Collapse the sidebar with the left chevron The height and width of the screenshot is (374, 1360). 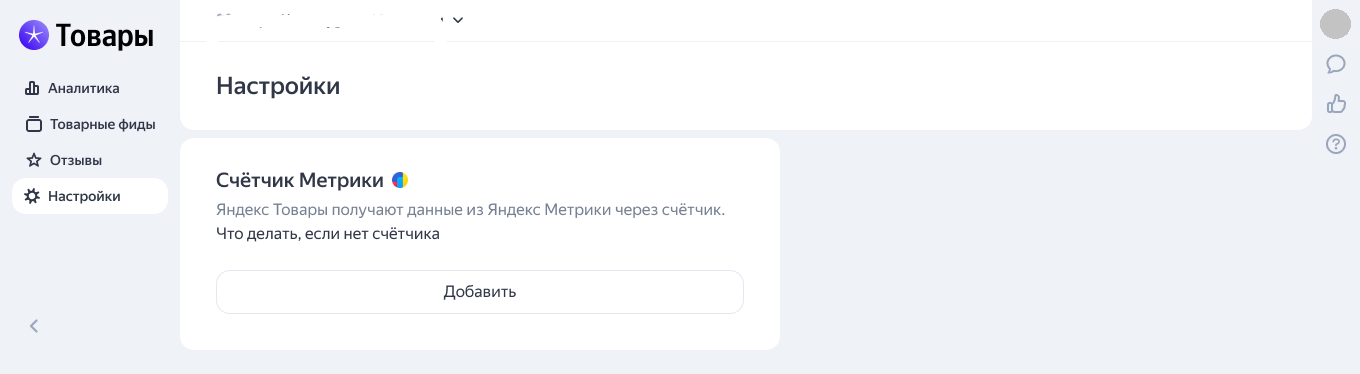click(x=34, y=325)
